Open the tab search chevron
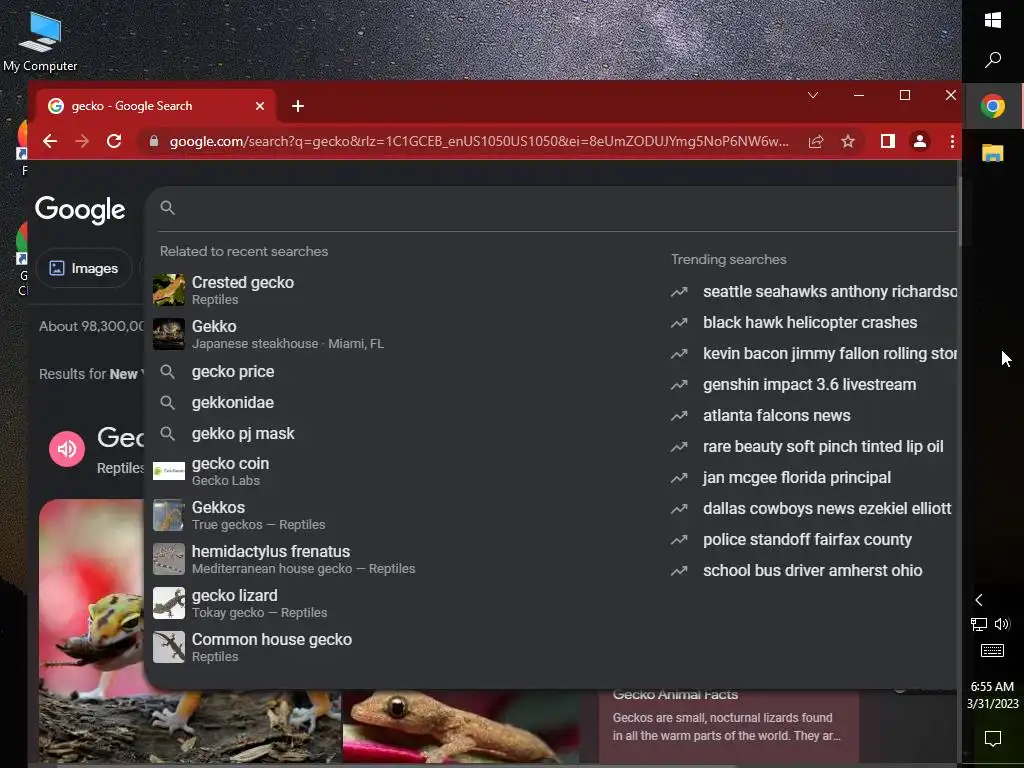1024x768 pixels. tap(812, 95)
